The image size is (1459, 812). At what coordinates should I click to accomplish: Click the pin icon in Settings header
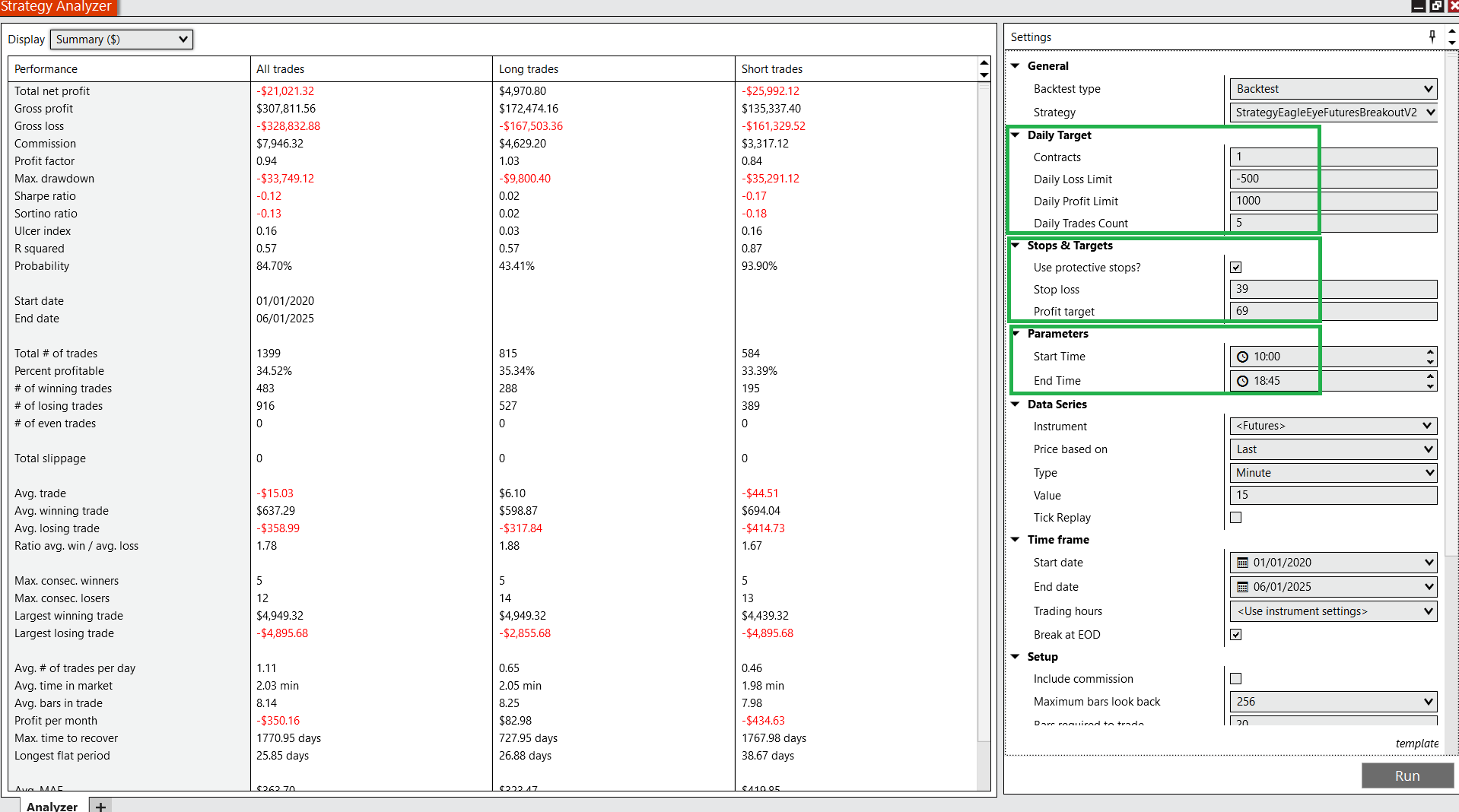[x=1432, y=36]
